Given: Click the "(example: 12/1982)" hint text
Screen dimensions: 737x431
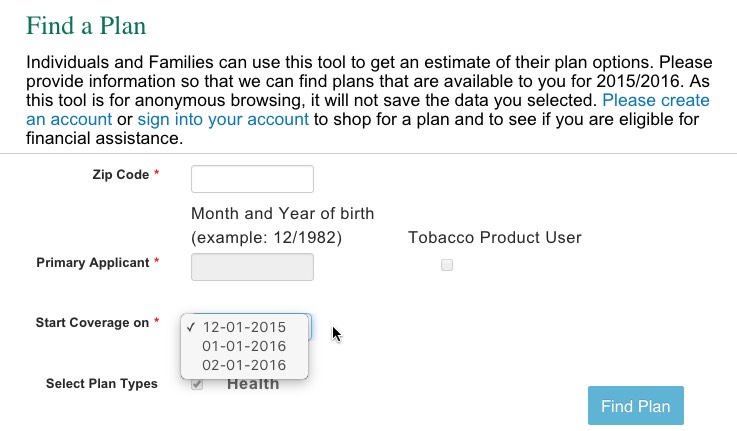Looking at the screenshot, I should point(266,238).
